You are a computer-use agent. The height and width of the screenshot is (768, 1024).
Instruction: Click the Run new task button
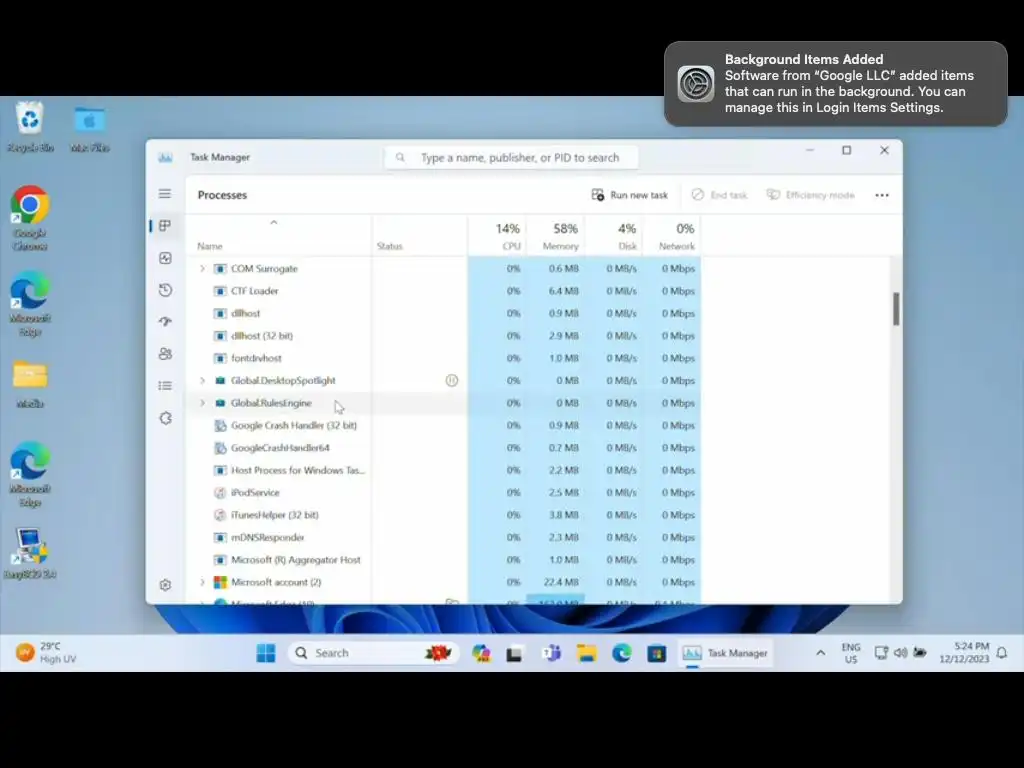coord(630,195)
